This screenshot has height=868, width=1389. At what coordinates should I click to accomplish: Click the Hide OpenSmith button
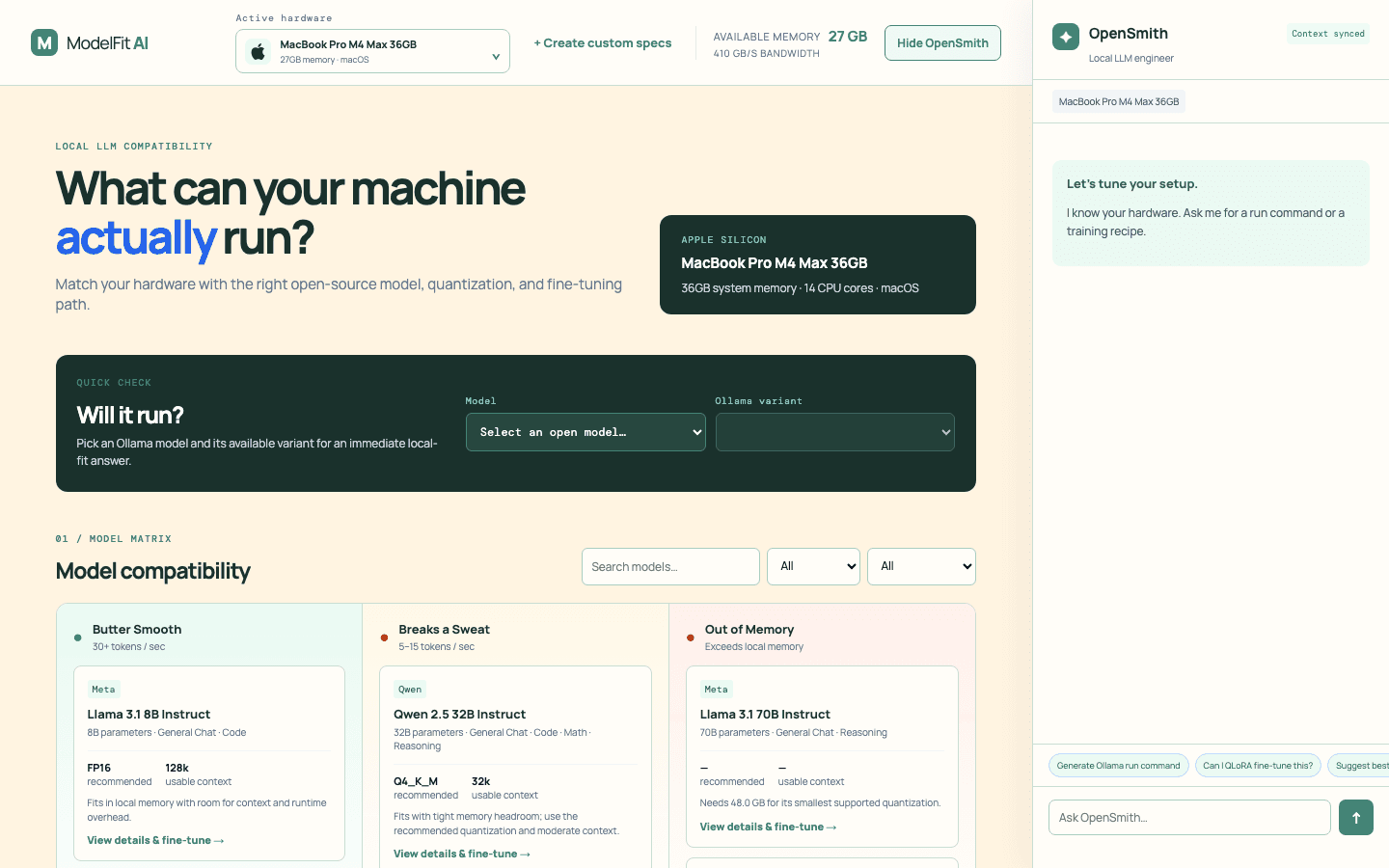tap(942, 42)
